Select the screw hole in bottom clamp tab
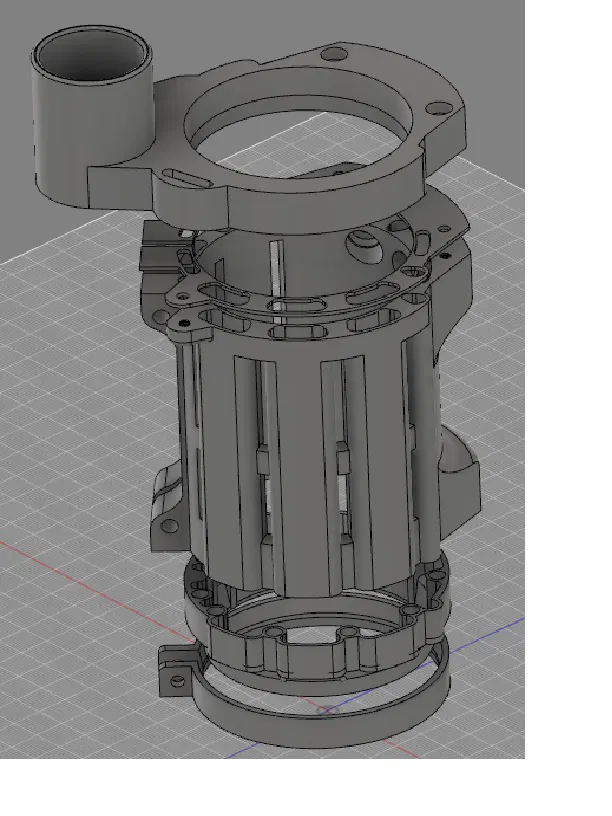The height and width of the screenshot is (816, 612). (177, 681)
